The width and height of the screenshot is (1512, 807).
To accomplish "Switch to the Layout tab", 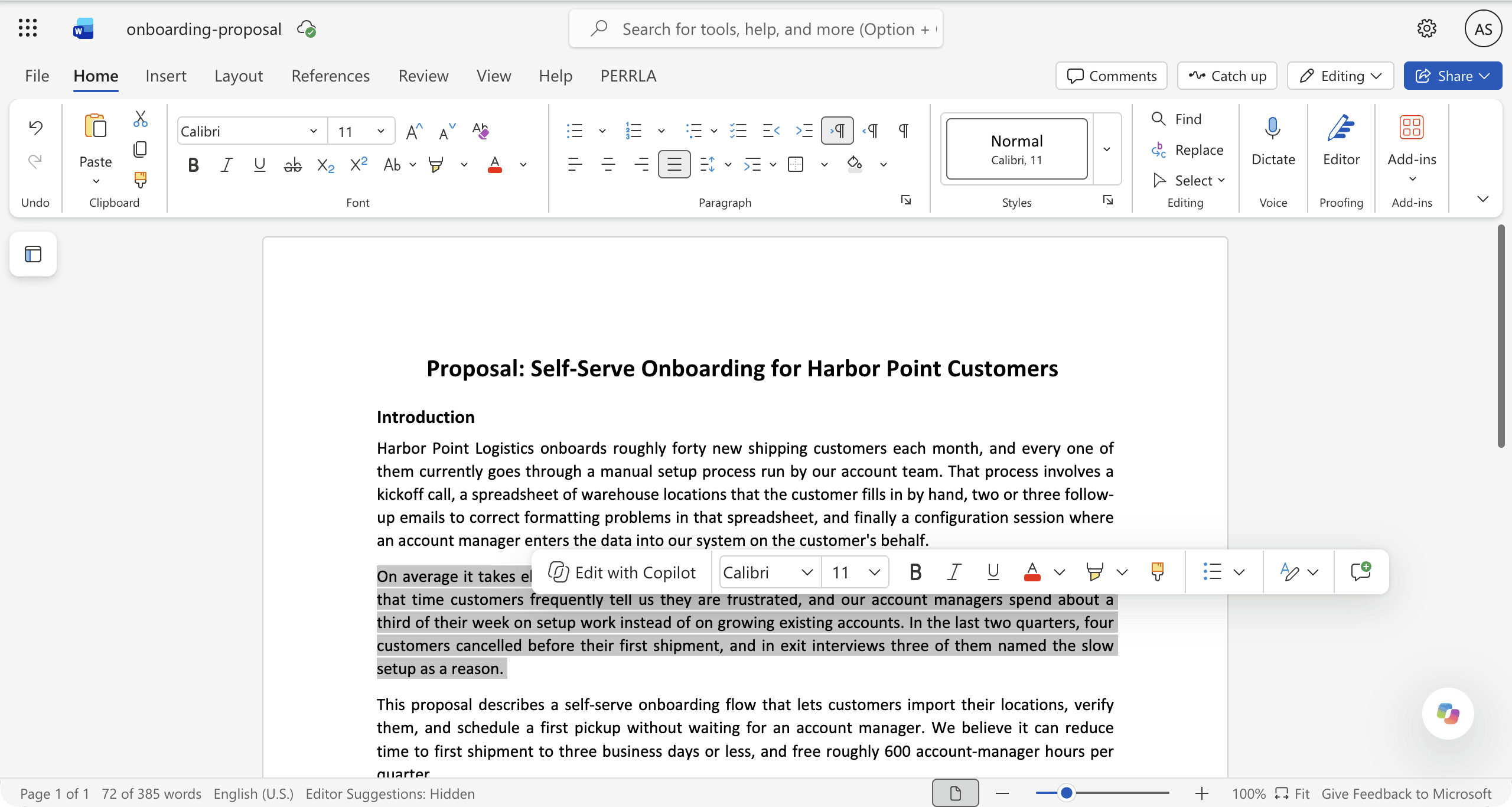I will coord(239,76).
